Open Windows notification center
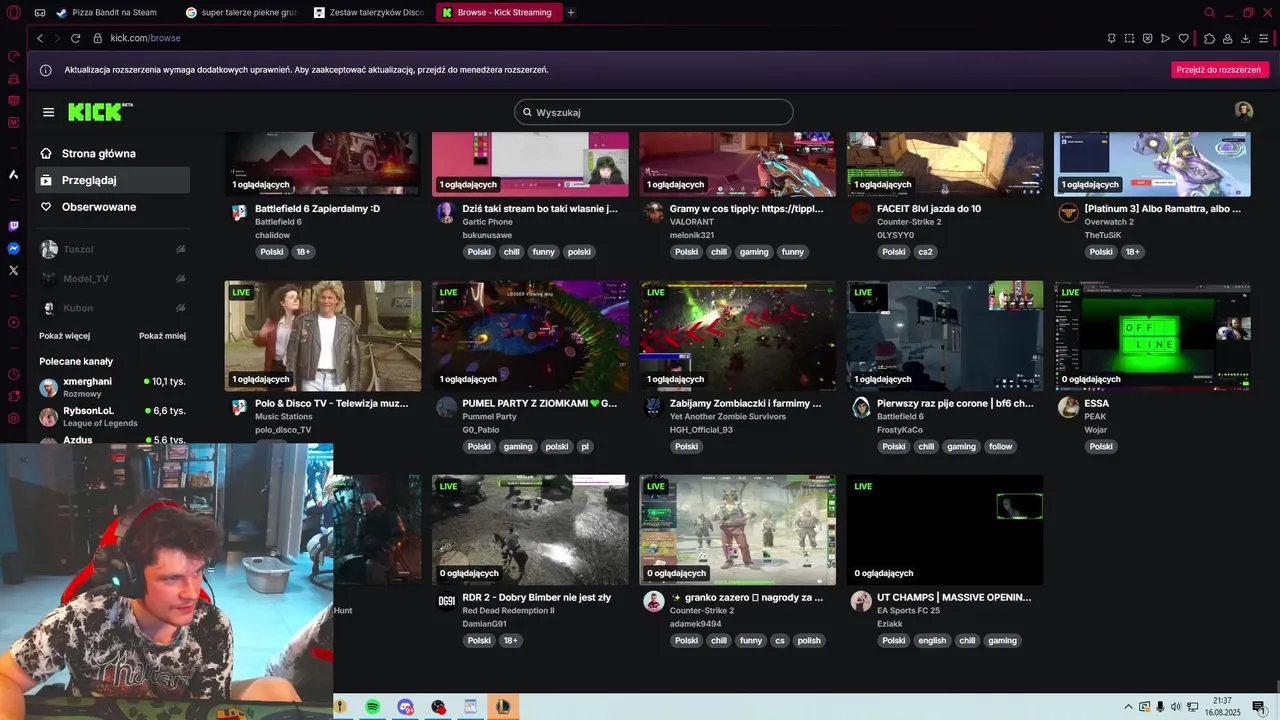This screenshot has width=1280, height=720. click(1259, 707)
